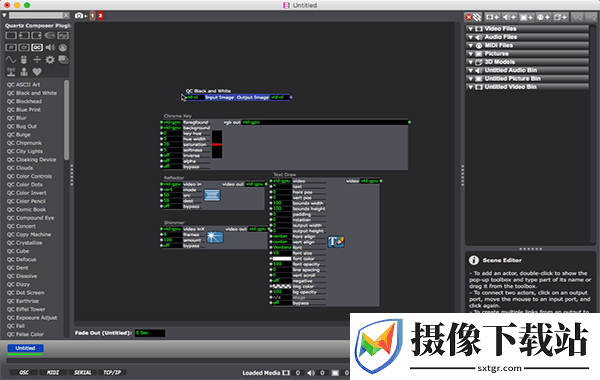Image resolution: width=600 pixels, height=380 pixels.
Task: Select the Untitled scene tab
Action: pos(25,348)
